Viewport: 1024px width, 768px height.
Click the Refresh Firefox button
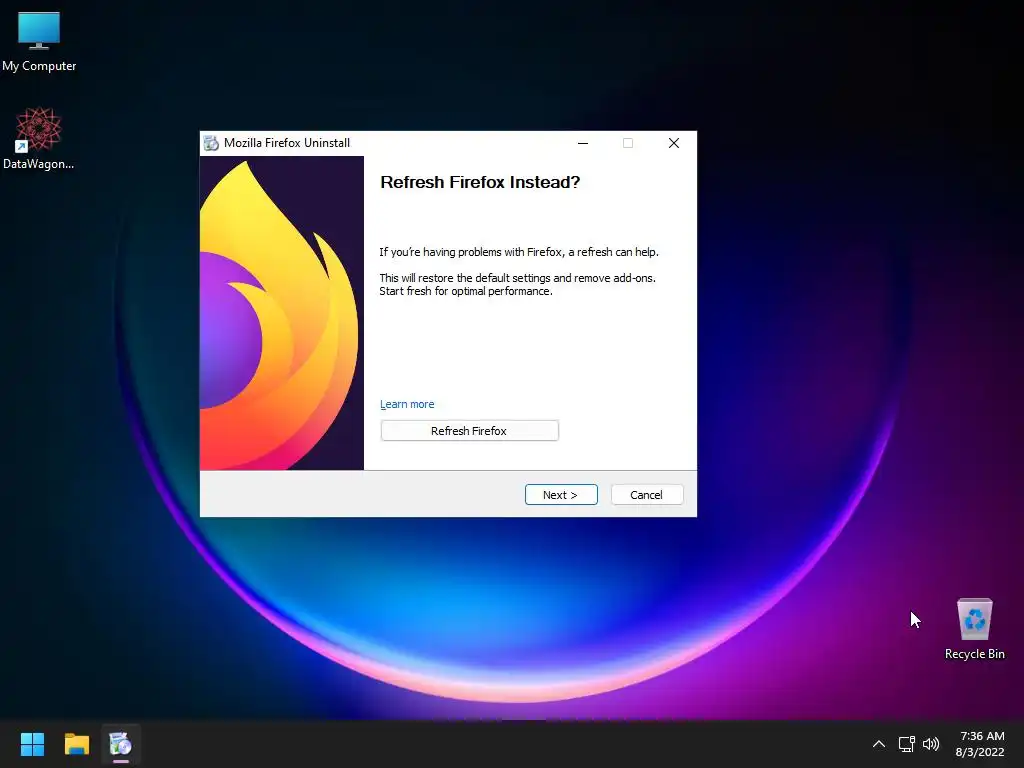[x=469, y=431]
